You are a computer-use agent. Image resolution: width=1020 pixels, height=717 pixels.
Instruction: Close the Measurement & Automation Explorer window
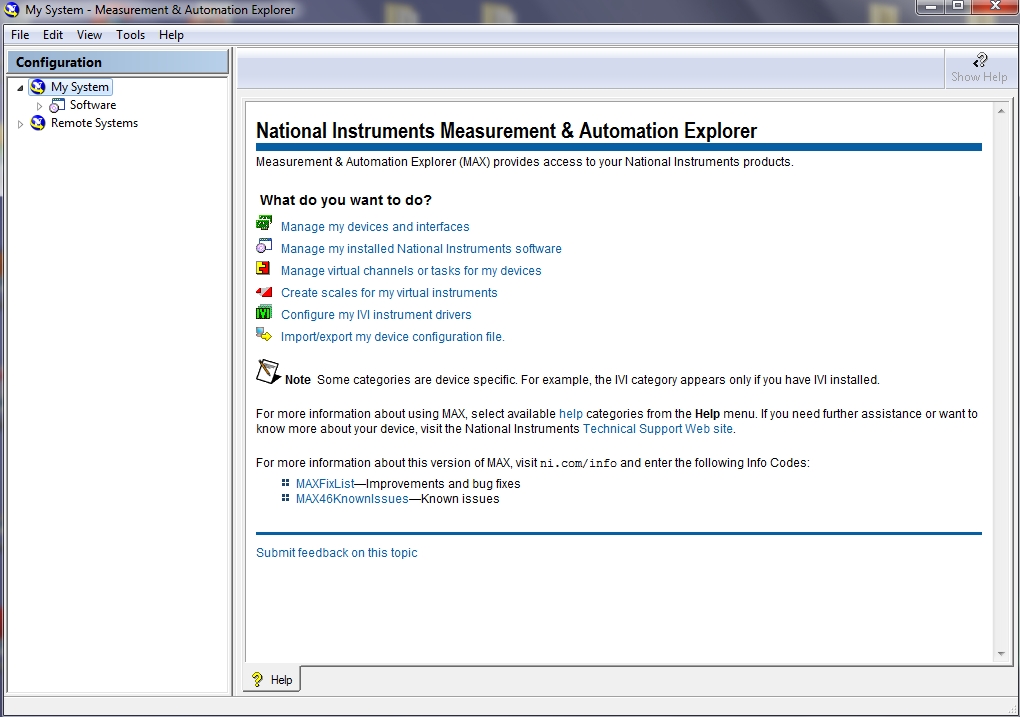pyautogui.click(x=995, y=7)
